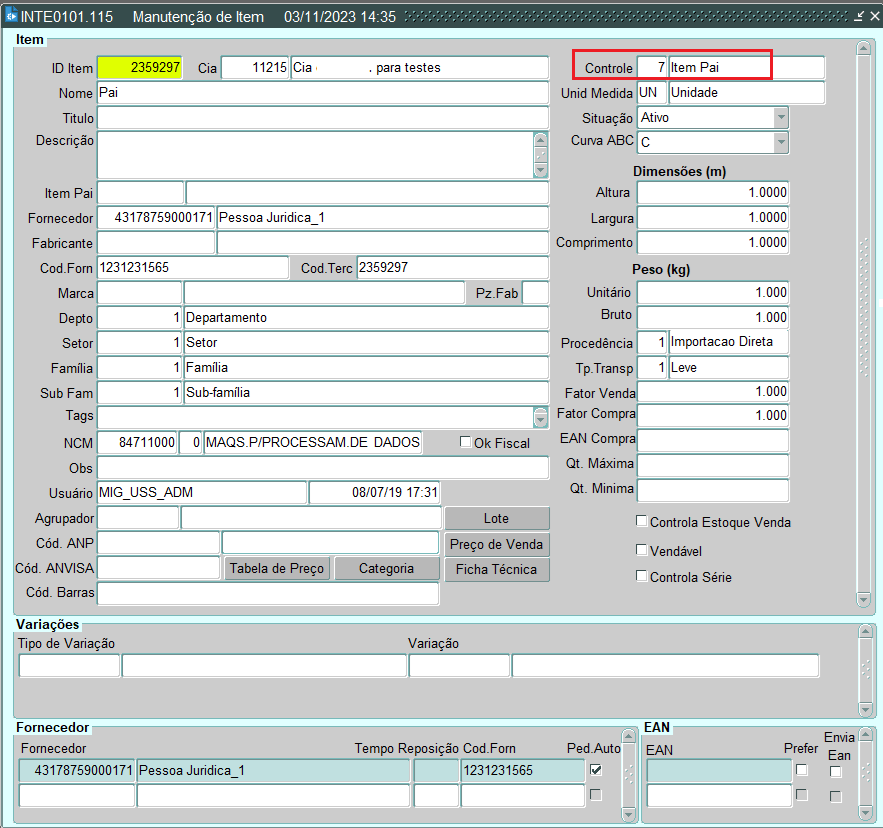The image size is (883, 828).
Task: Click EAN panel scroll up arrow
Action: pyautogui.click(x=864, y=735)
